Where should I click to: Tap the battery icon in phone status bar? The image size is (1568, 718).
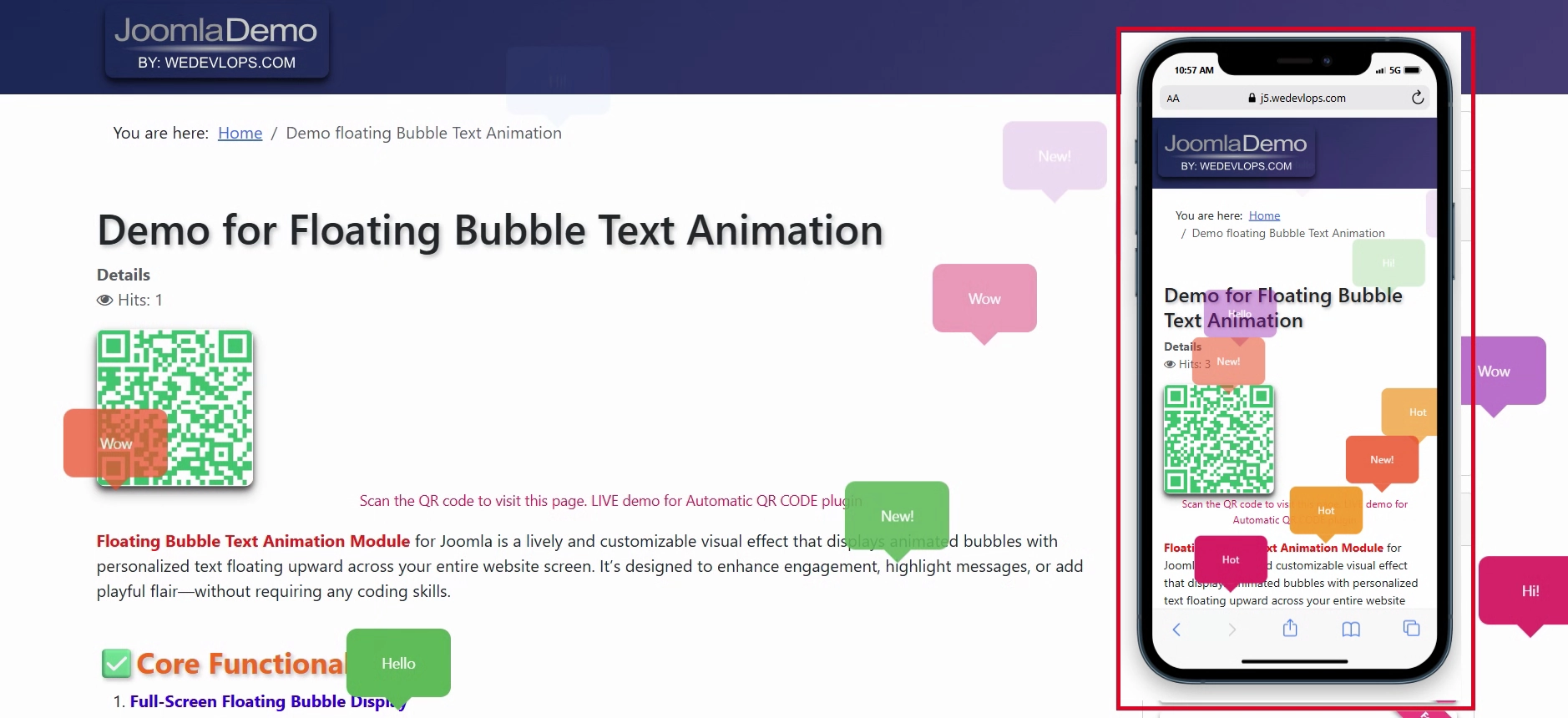[1413, 70]
